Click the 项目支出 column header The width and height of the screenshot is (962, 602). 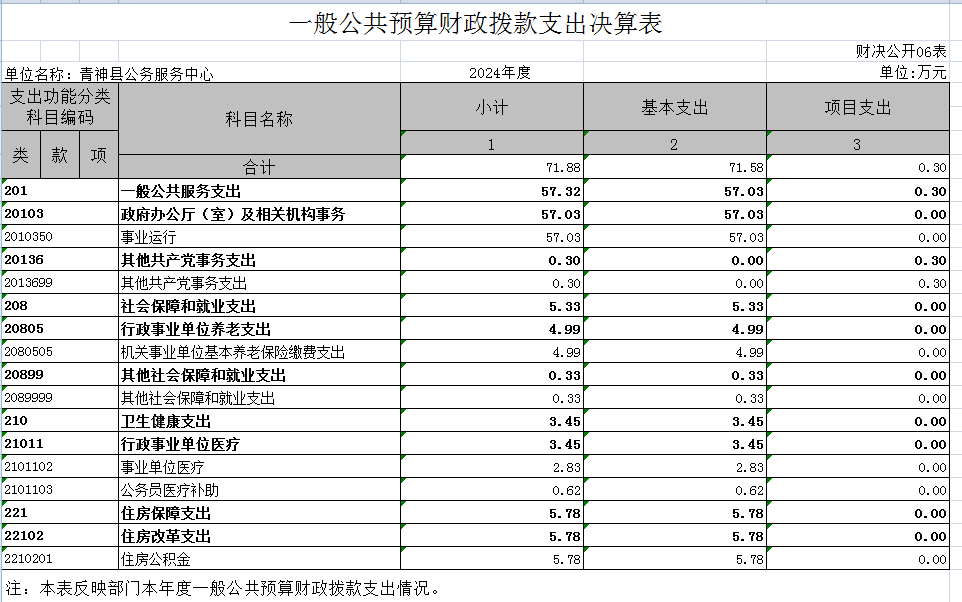point(856,108)
